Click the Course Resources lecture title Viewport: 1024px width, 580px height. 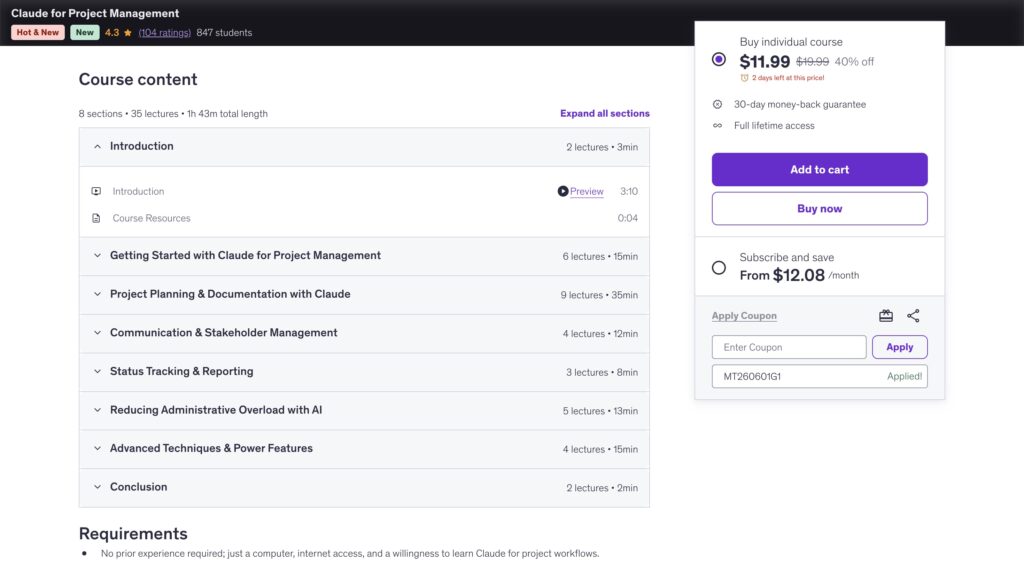[152, 218]
